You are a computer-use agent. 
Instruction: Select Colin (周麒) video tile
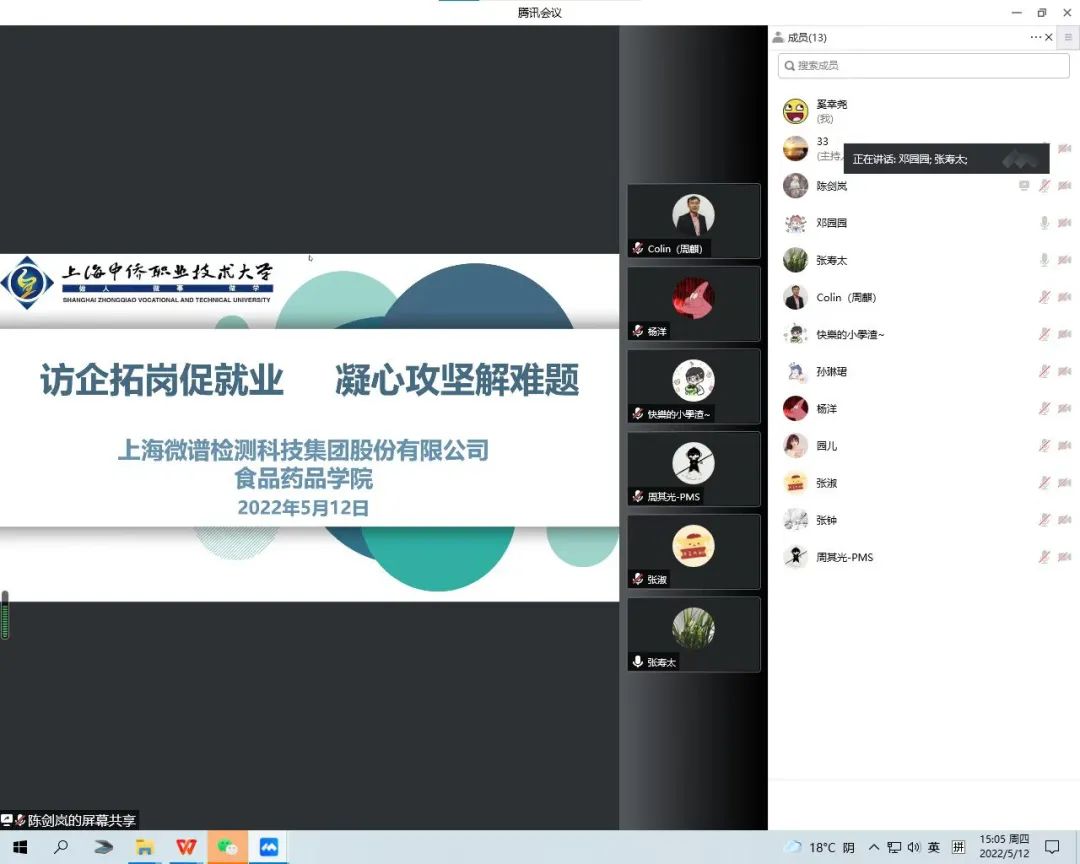[694, 221]
